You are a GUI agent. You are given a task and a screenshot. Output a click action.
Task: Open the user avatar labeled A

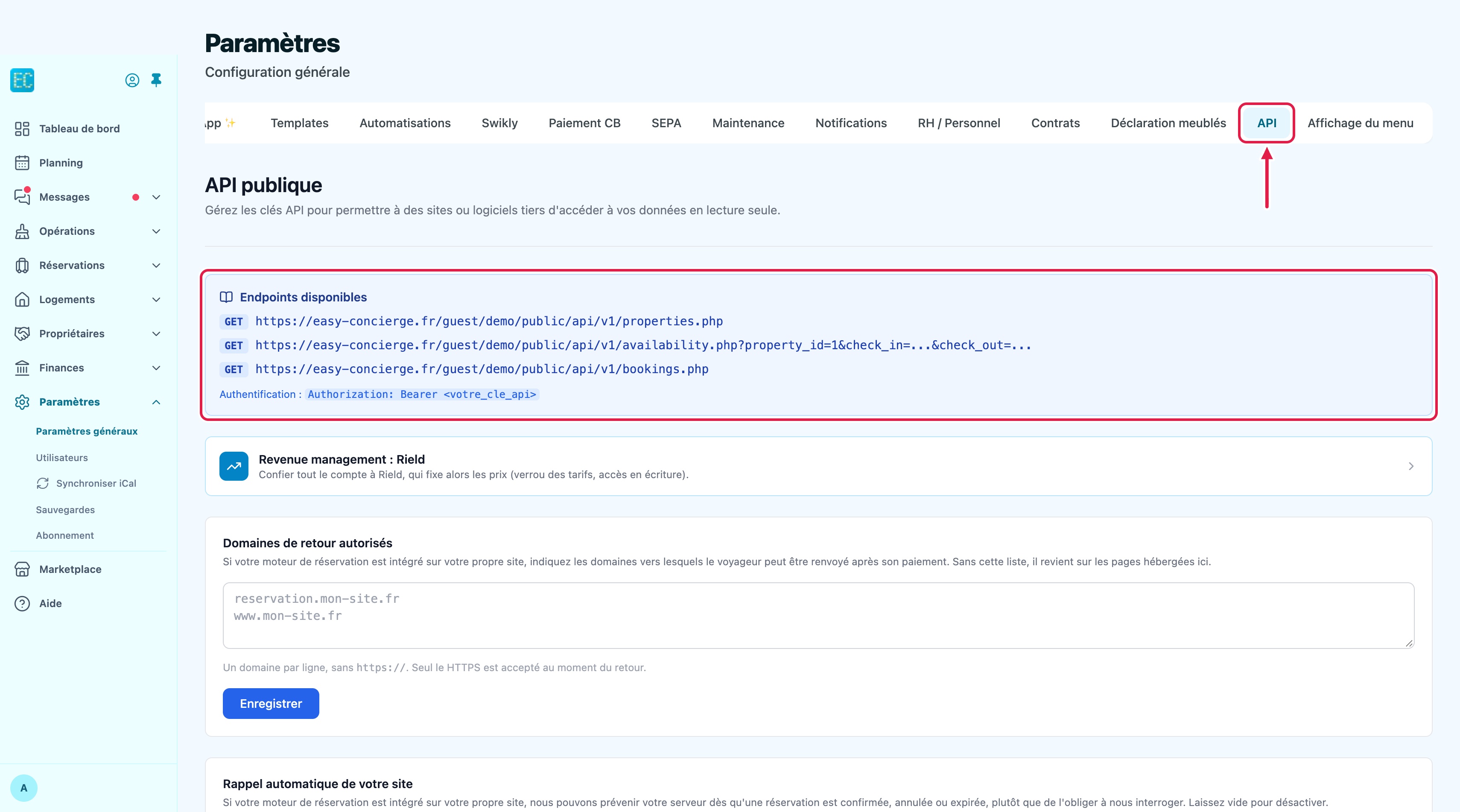[24, 788]
